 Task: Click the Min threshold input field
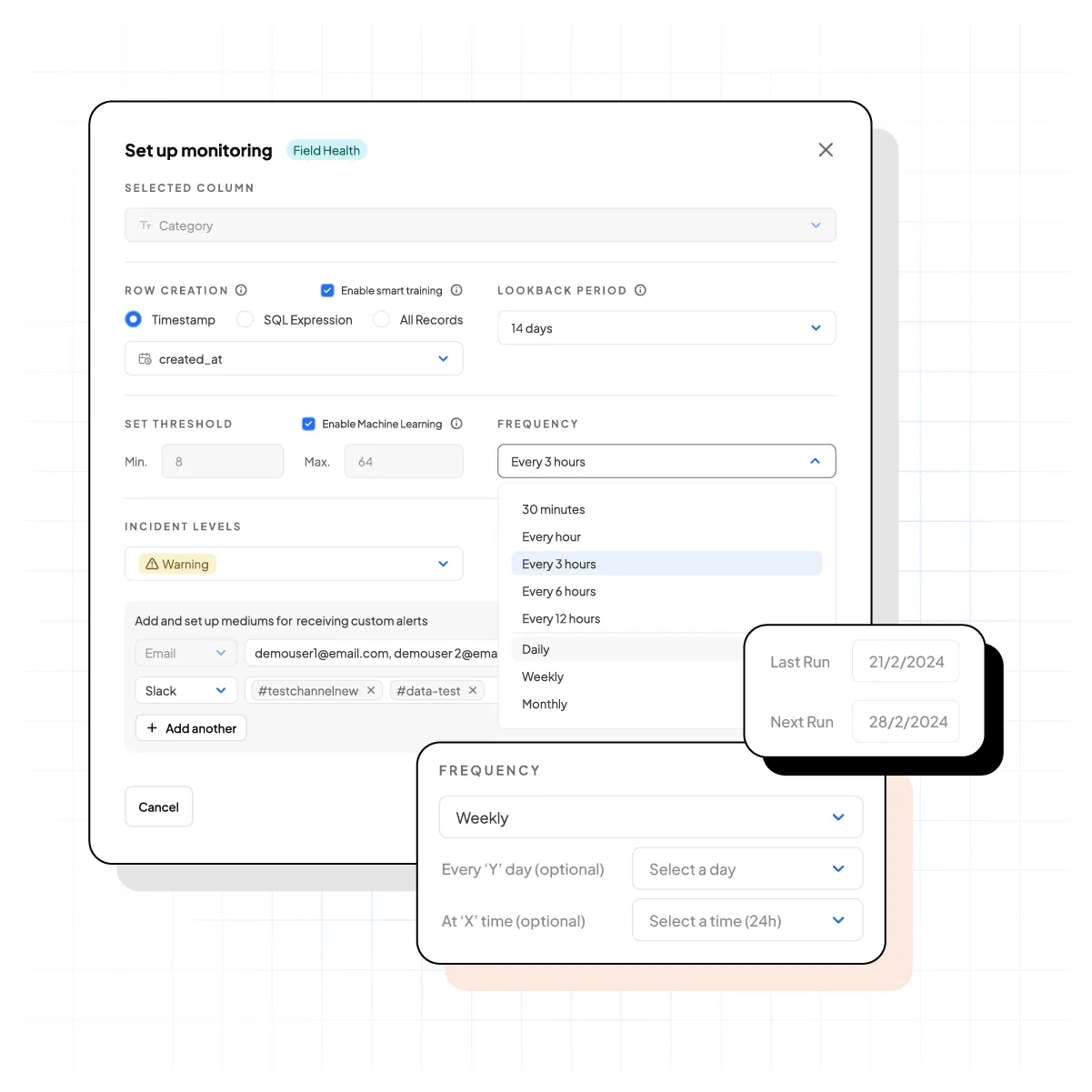222,461
